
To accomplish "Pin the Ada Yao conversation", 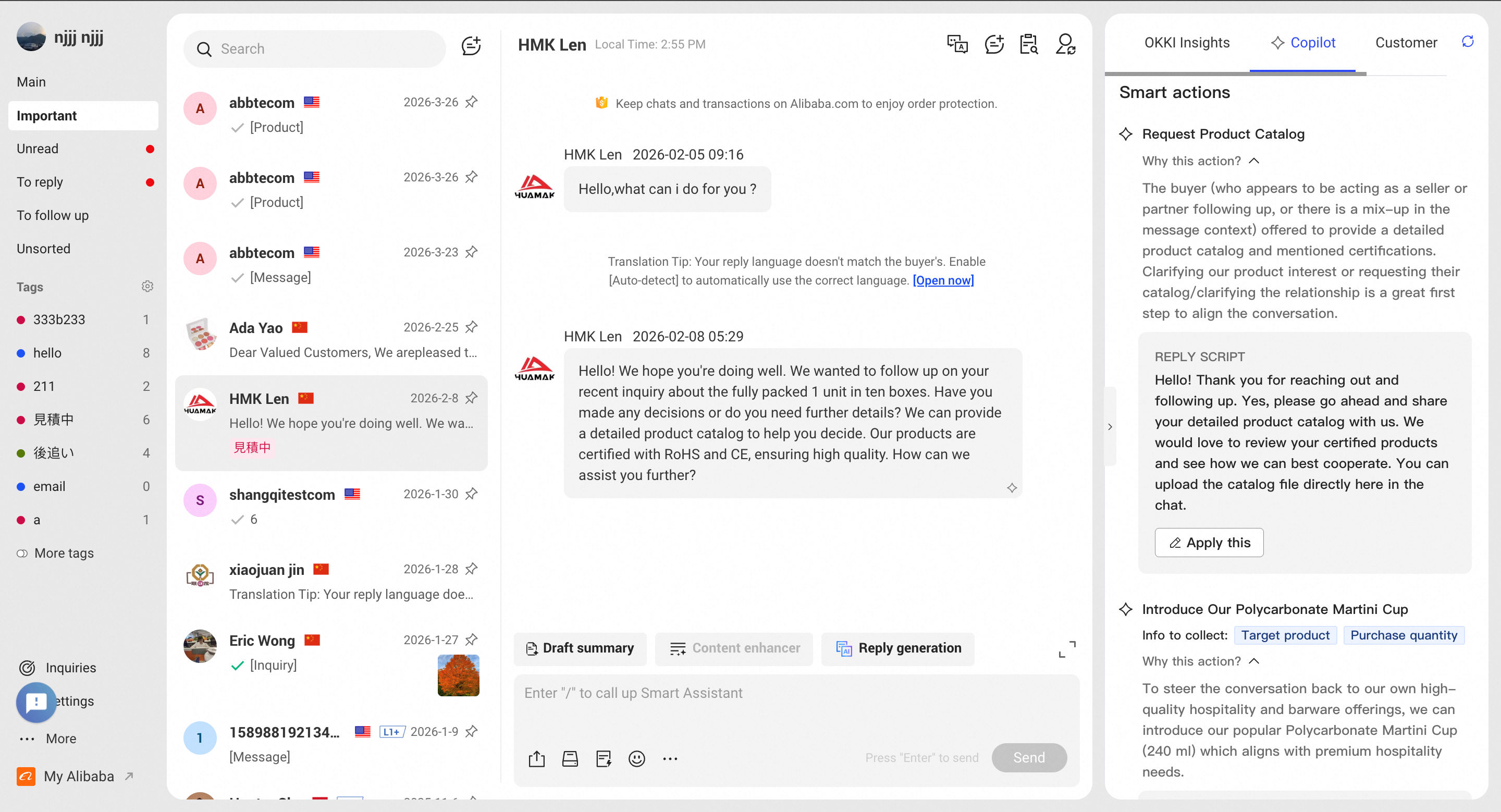I will (x=472, y=327).
